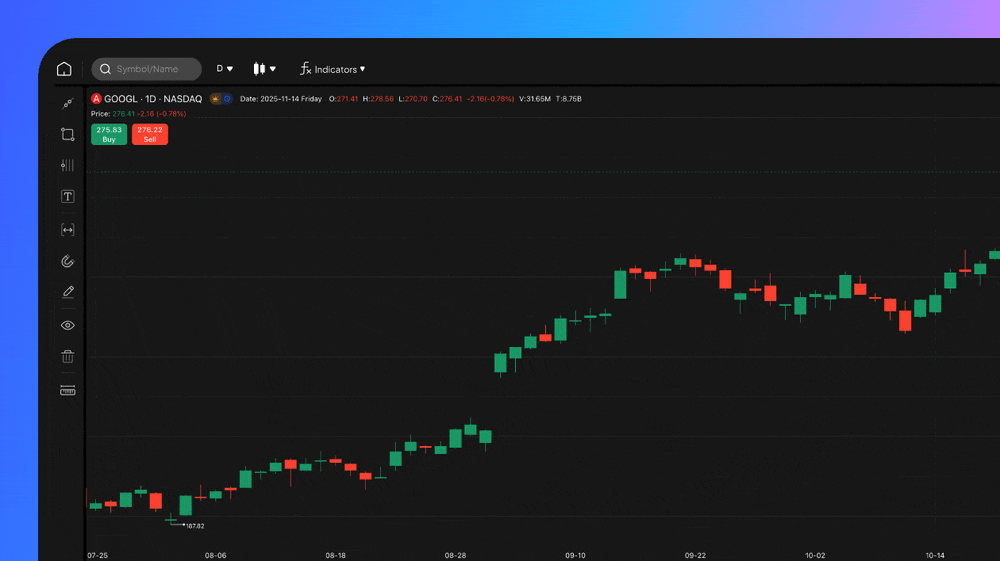This screenshot has width=1000, height=561.
Task: Click the turnover value T:8.75B
Action: [x=568, y=99]
